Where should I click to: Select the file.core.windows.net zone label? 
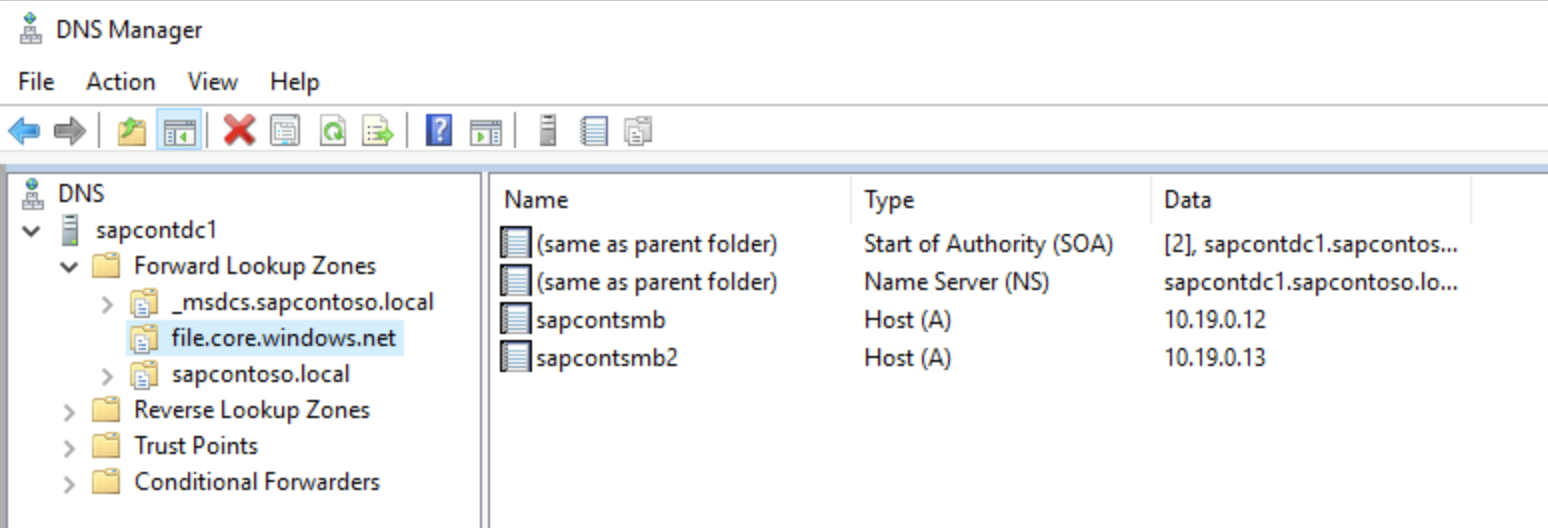pos(284,338)
